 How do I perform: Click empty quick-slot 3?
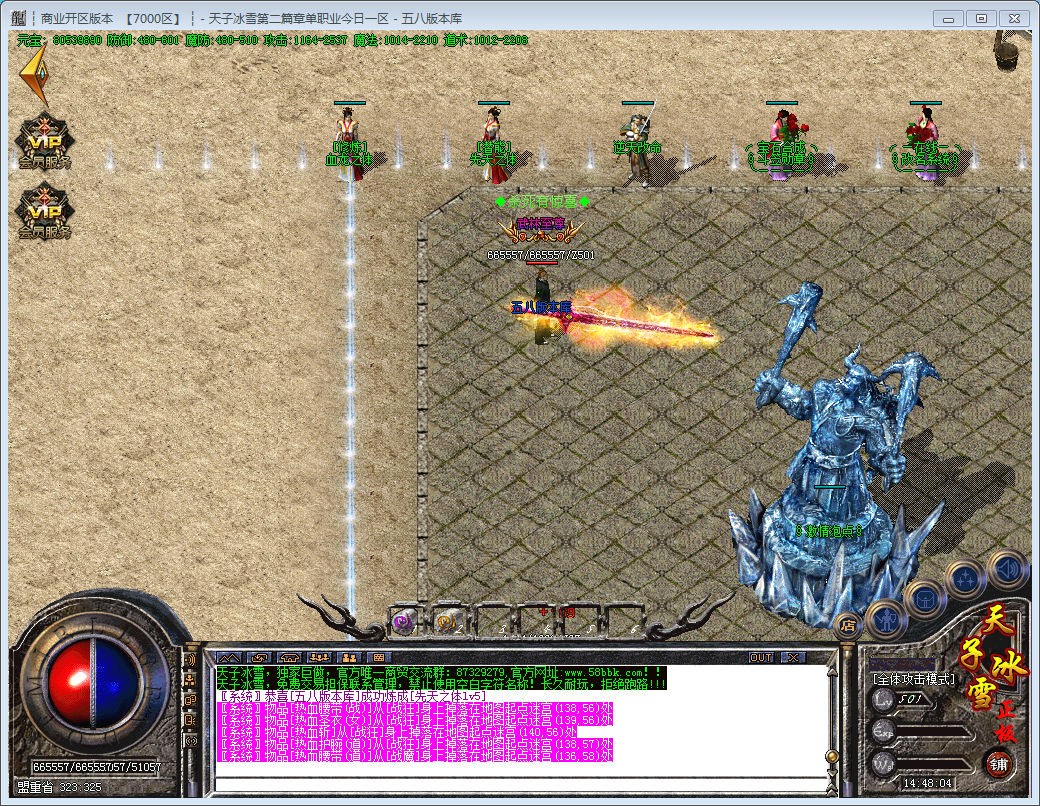click(494, 622)
